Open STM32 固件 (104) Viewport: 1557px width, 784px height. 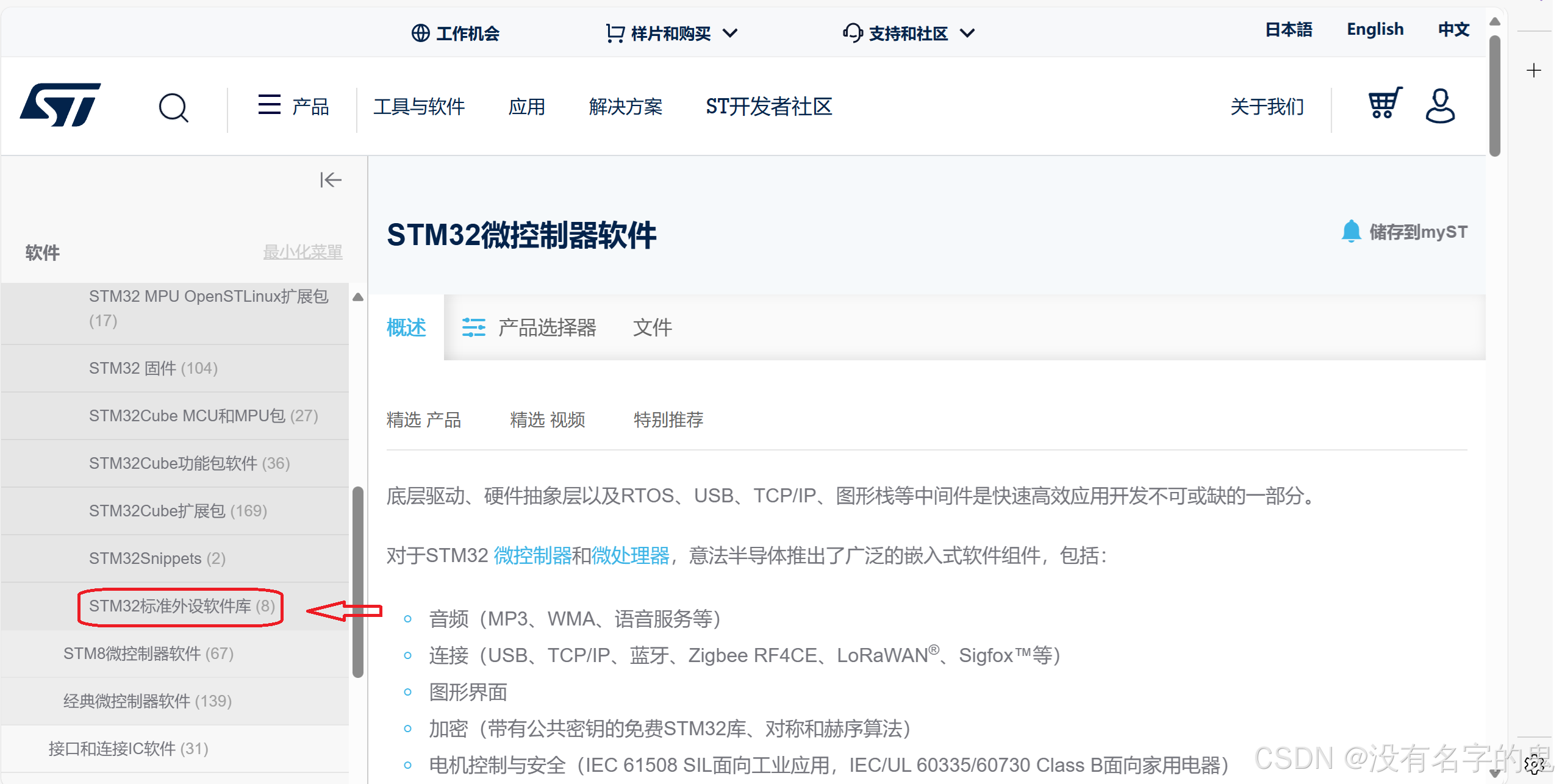pyautogui.click(x=174, y=368)
